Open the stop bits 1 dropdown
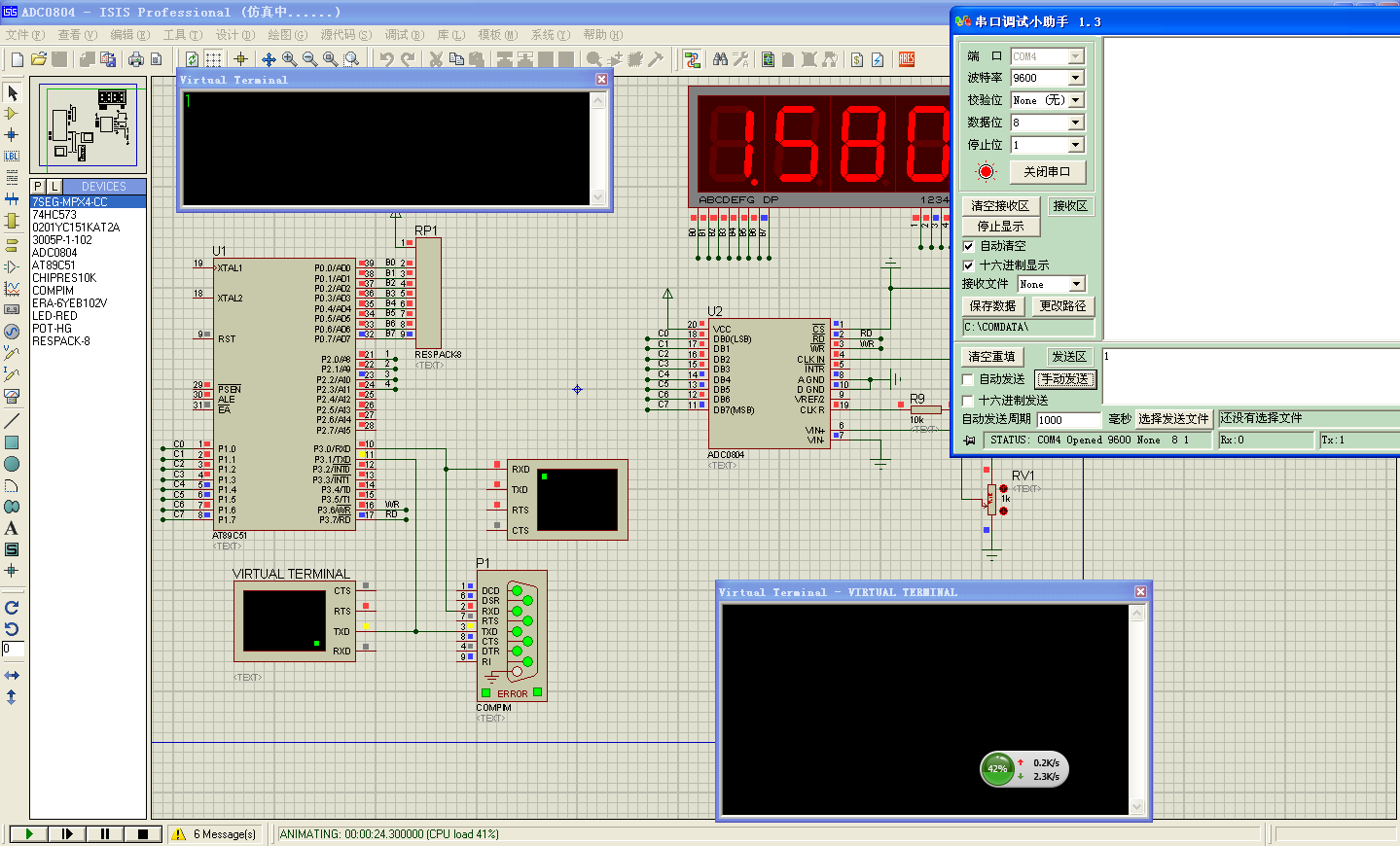Viewport: 1400px width, 846px height. tap(1076, 145)
